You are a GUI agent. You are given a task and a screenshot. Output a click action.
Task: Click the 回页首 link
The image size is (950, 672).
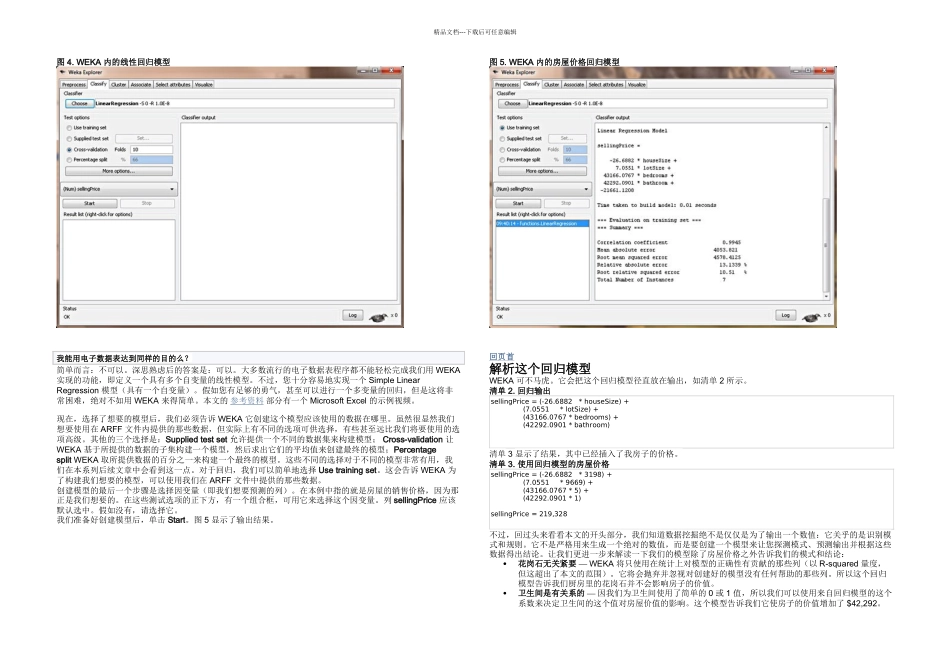coord(502,357)
